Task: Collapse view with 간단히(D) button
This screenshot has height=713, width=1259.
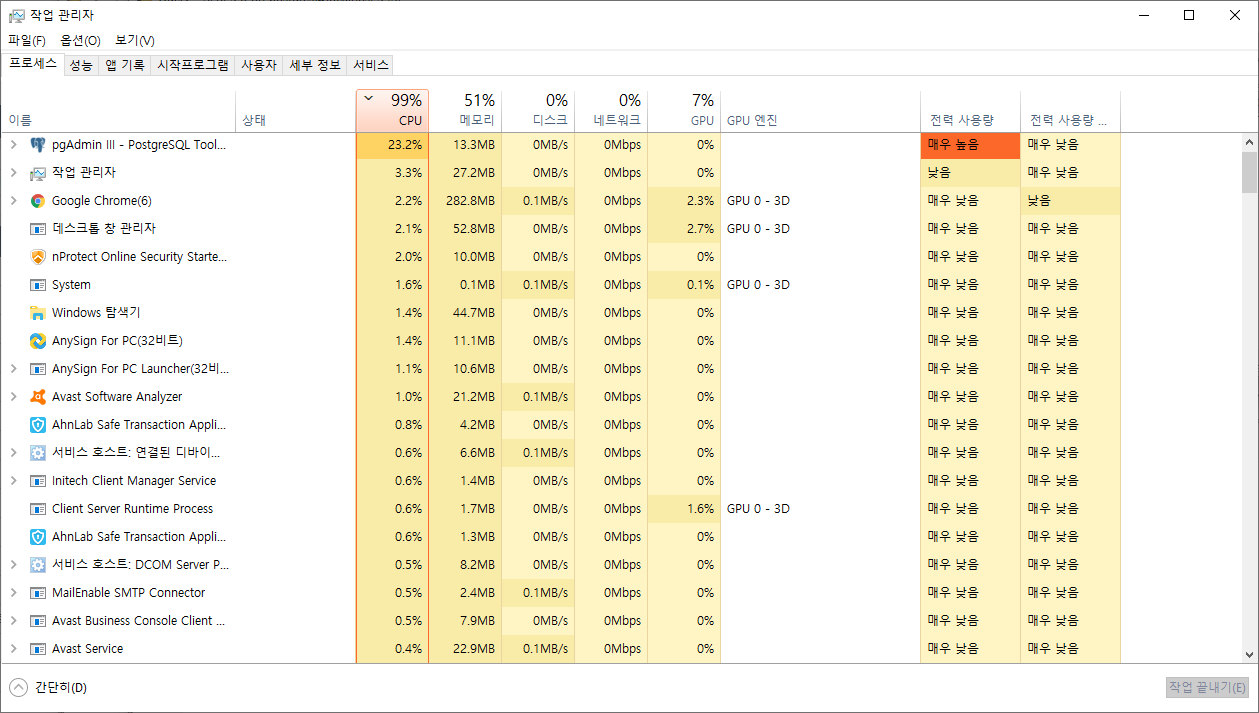Action: (48, 687)
